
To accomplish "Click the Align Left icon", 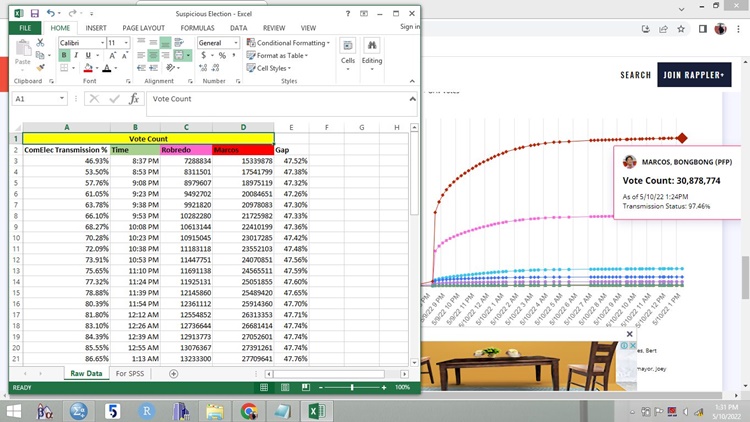I will (141, 56).
